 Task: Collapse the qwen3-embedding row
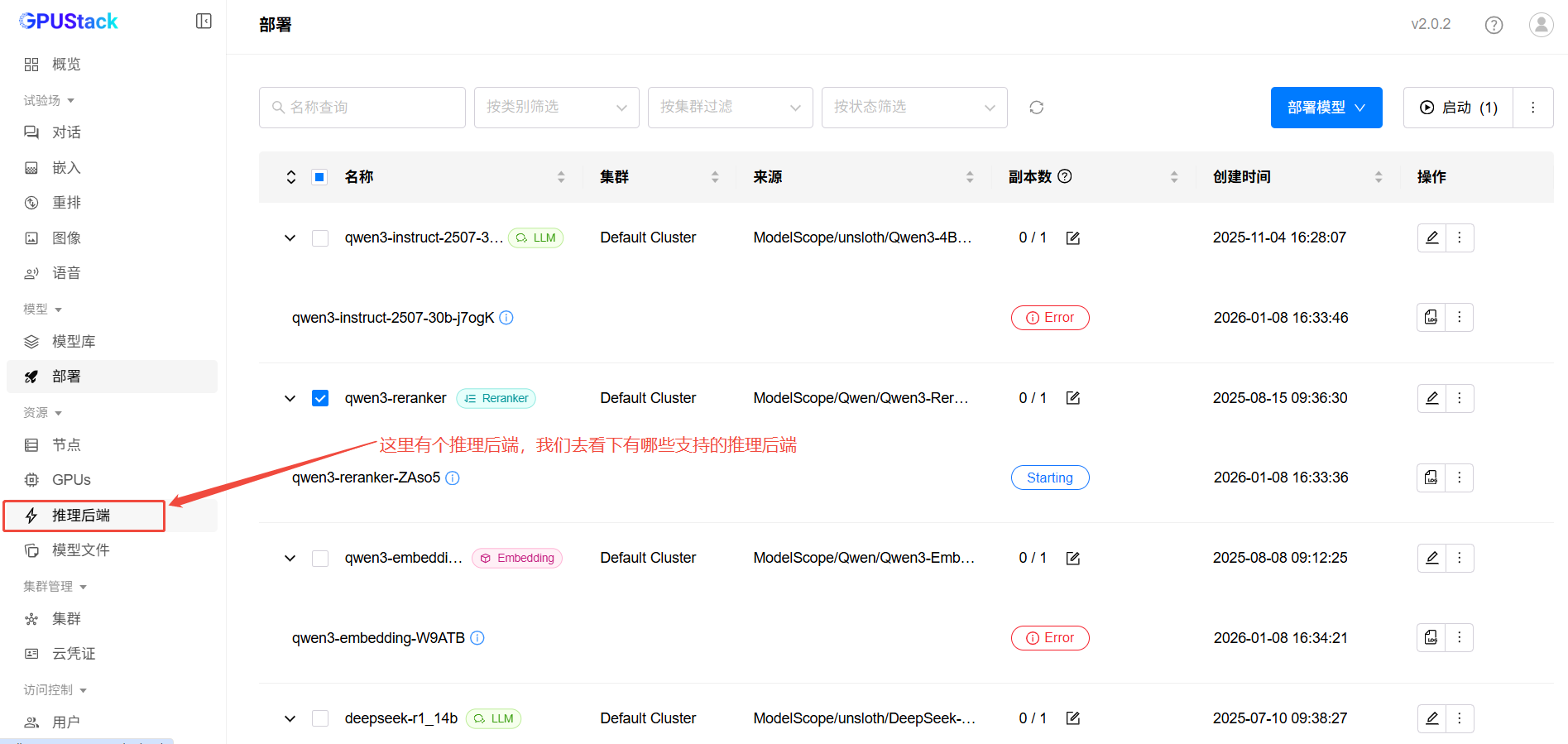coord(290,559)
